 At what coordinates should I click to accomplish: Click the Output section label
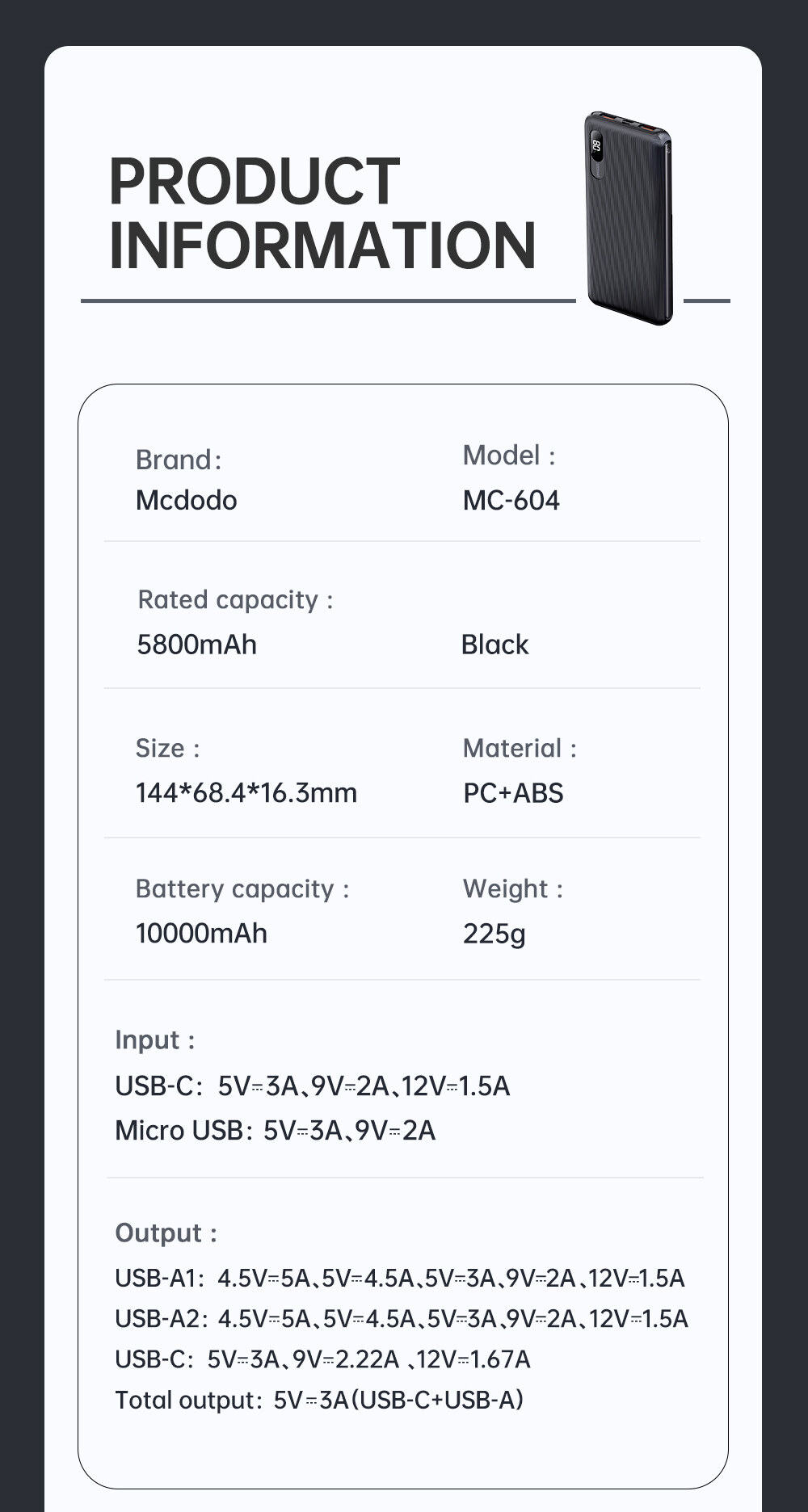pyautogui.click(x=166, y=1233)
